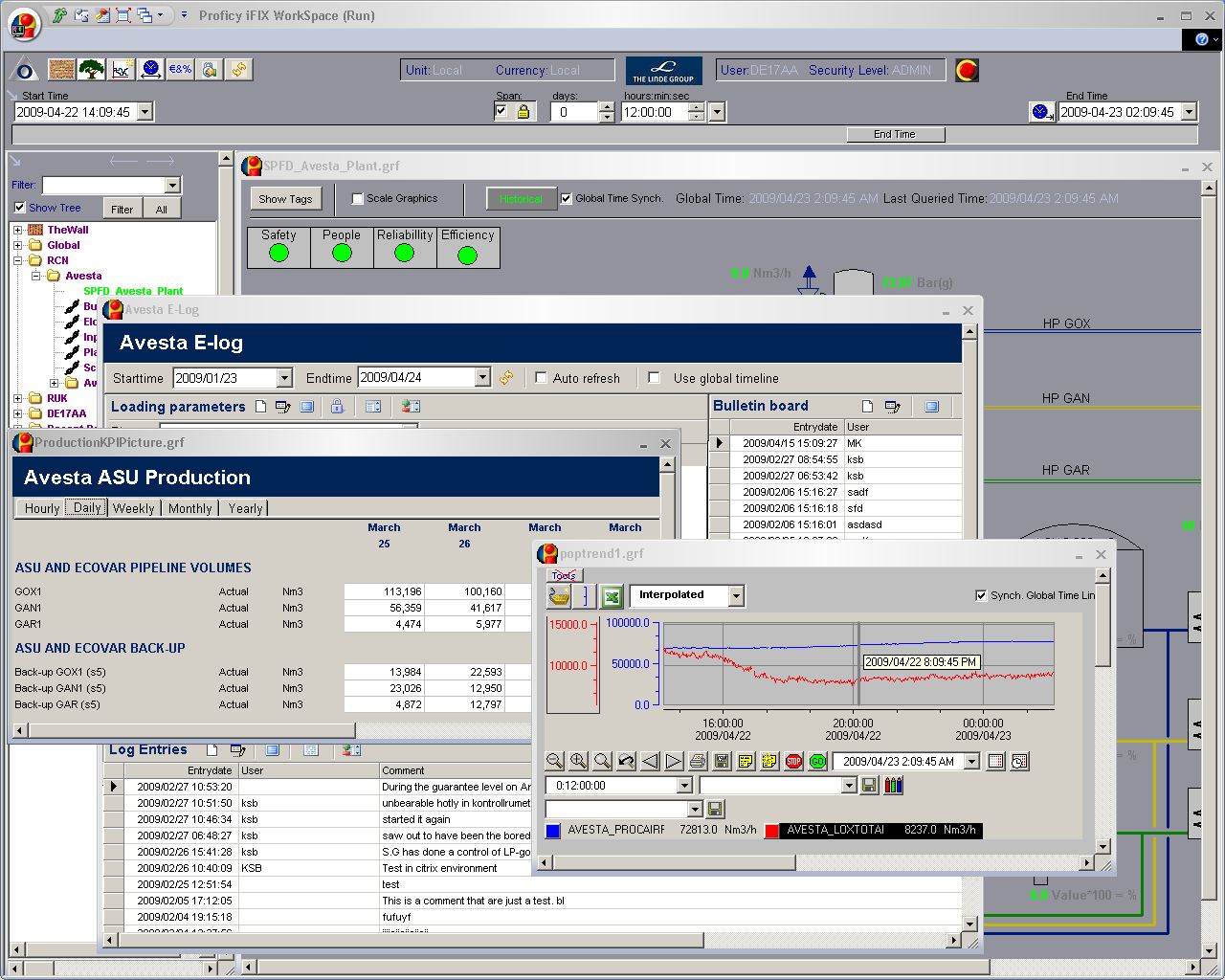Open the Filter combo box dropdown

click(173, 186)
